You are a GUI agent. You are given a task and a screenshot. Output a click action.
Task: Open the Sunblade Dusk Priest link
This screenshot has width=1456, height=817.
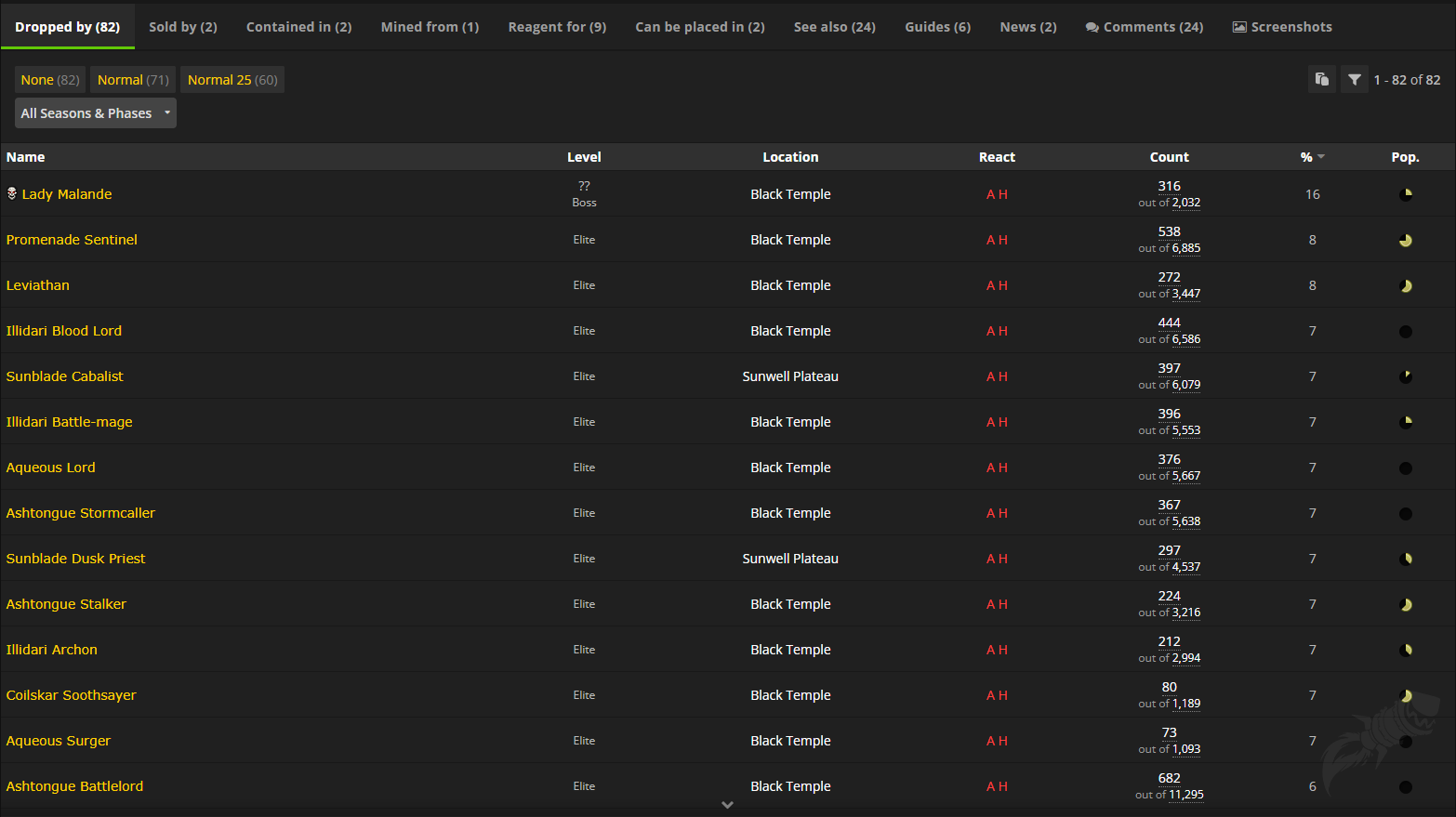coord(76,559)
